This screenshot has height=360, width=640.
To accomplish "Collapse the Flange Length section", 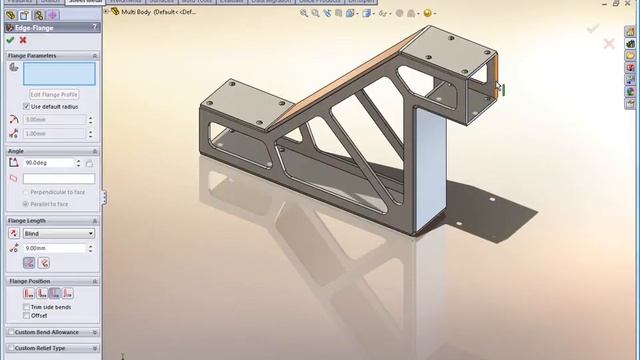I will tap(95, 221).
